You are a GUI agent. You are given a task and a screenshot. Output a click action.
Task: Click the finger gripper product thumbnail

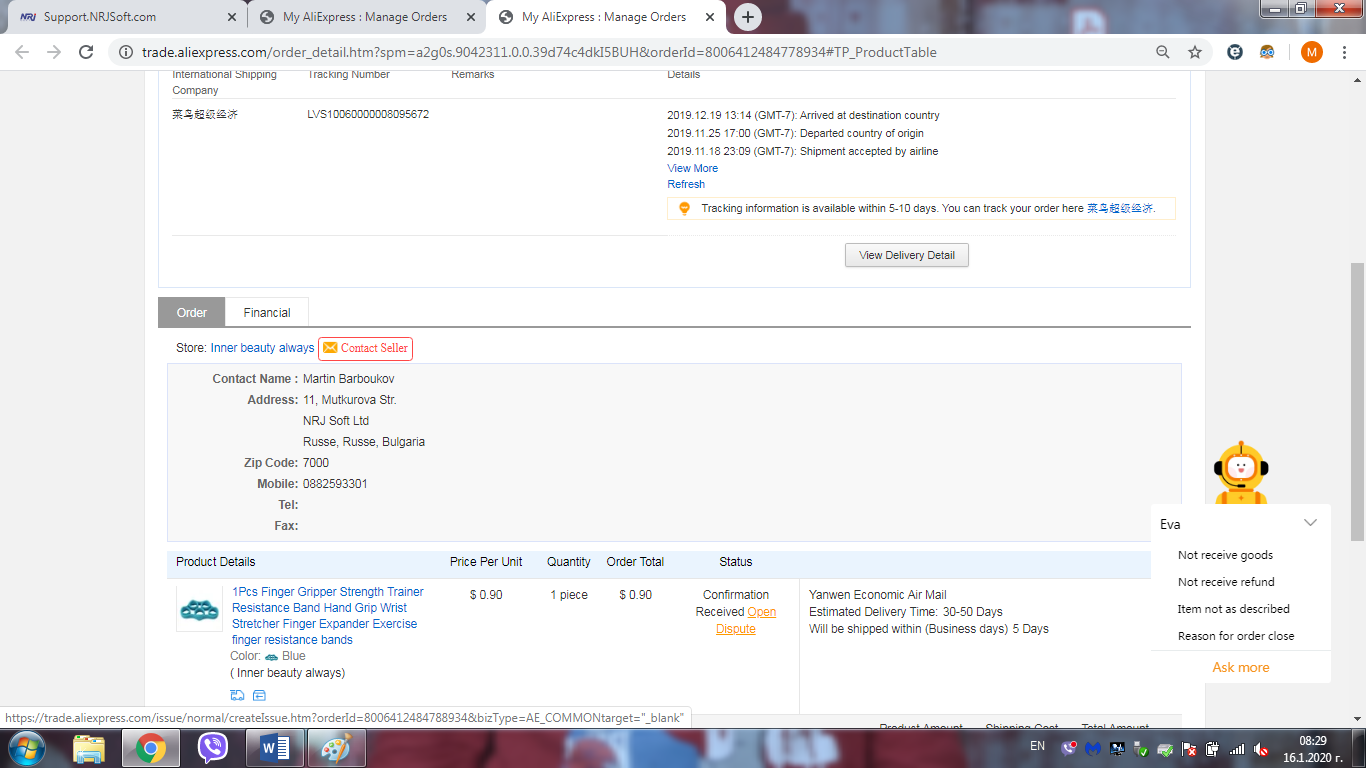click(x=199, y=609)
